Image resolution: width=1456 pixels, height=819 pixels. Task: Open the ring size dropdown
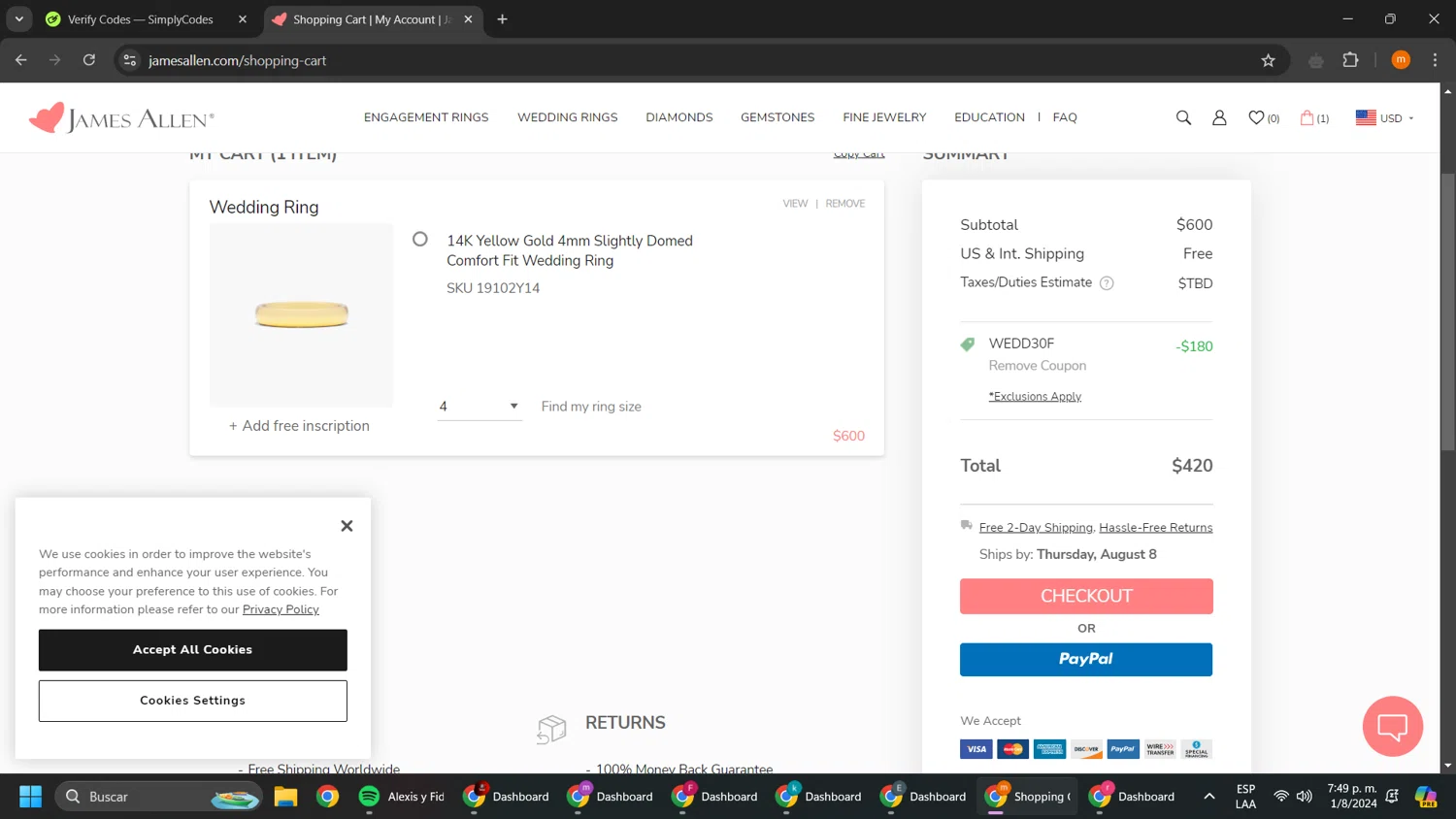[480, 407]
